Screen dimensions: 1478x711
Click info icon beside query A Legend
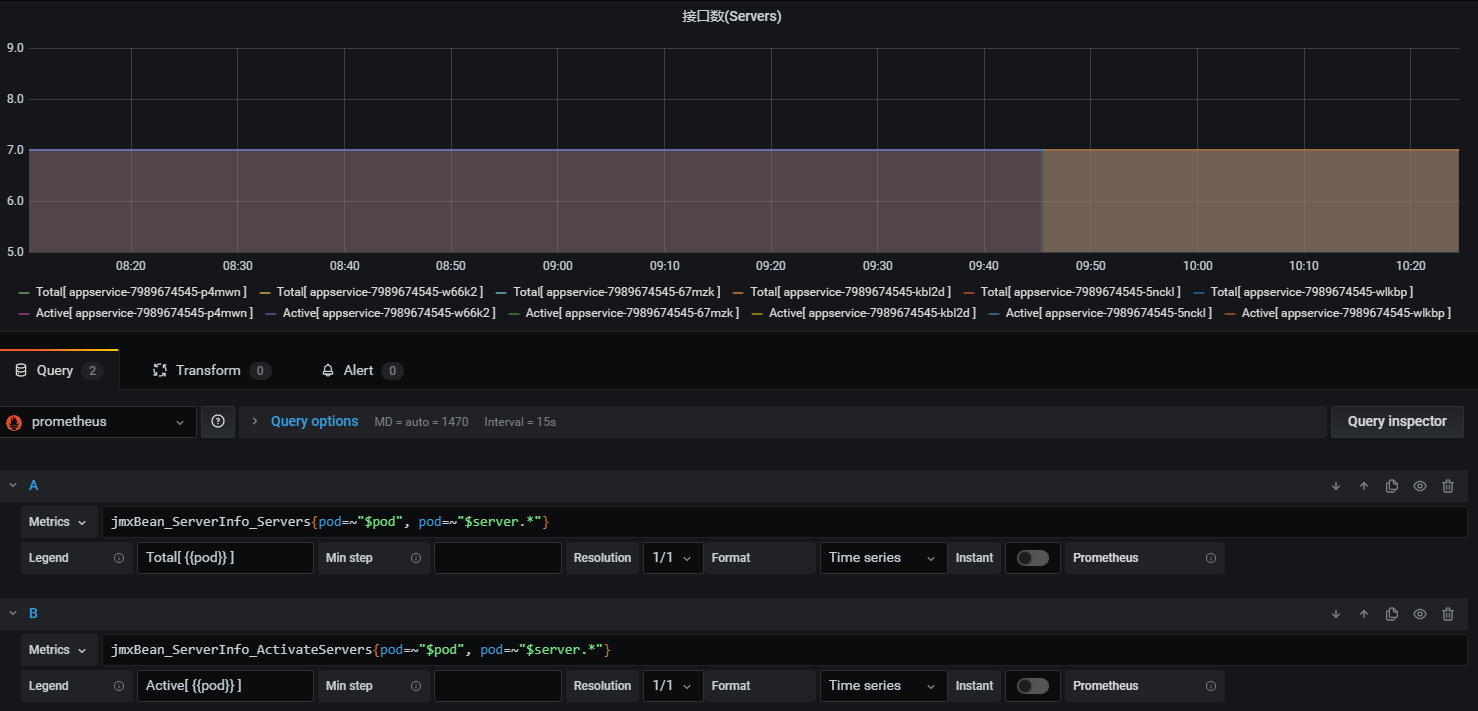[x=119, y=558]
